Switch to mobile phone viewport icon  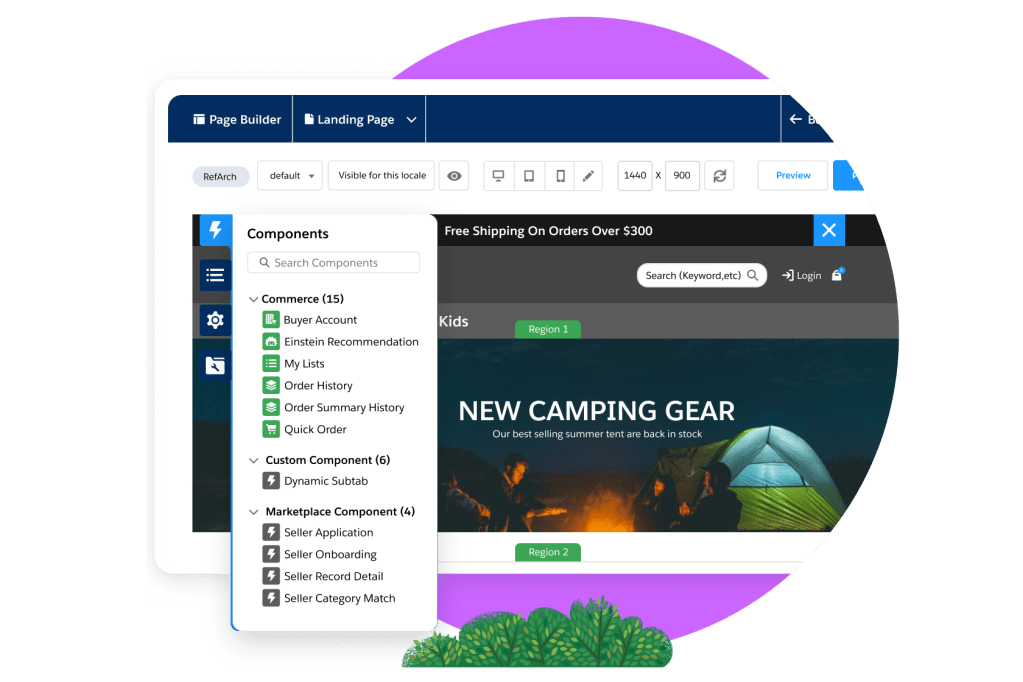[560, 176]
